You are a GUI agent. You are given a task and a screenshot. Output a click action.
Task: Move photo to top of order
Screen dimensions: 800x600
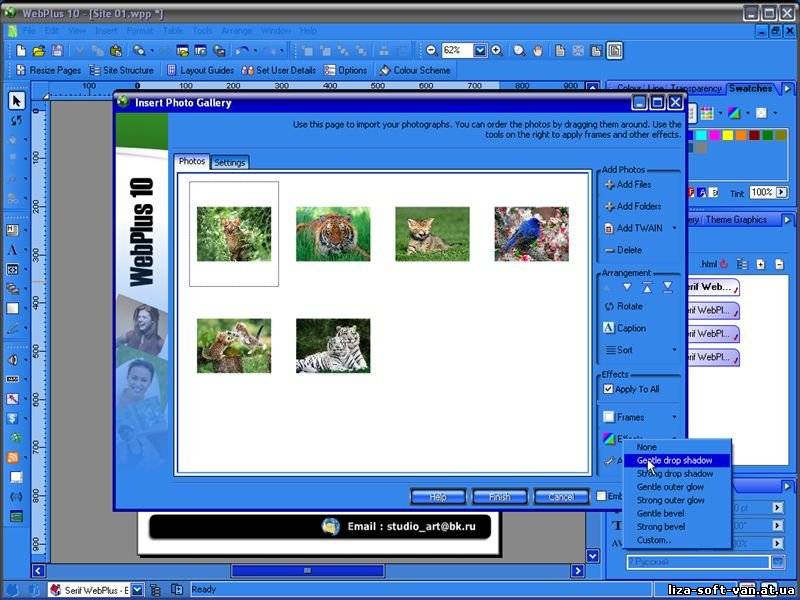click(x=647, y=287)
